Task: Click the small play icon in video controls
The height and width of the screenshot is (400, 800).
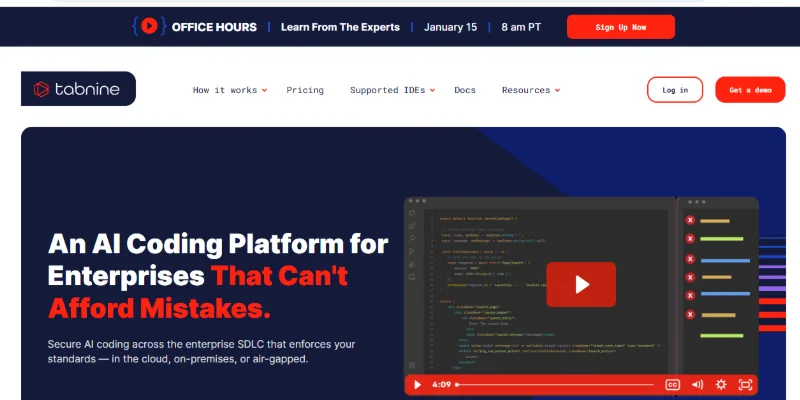Action: [418, 384]
